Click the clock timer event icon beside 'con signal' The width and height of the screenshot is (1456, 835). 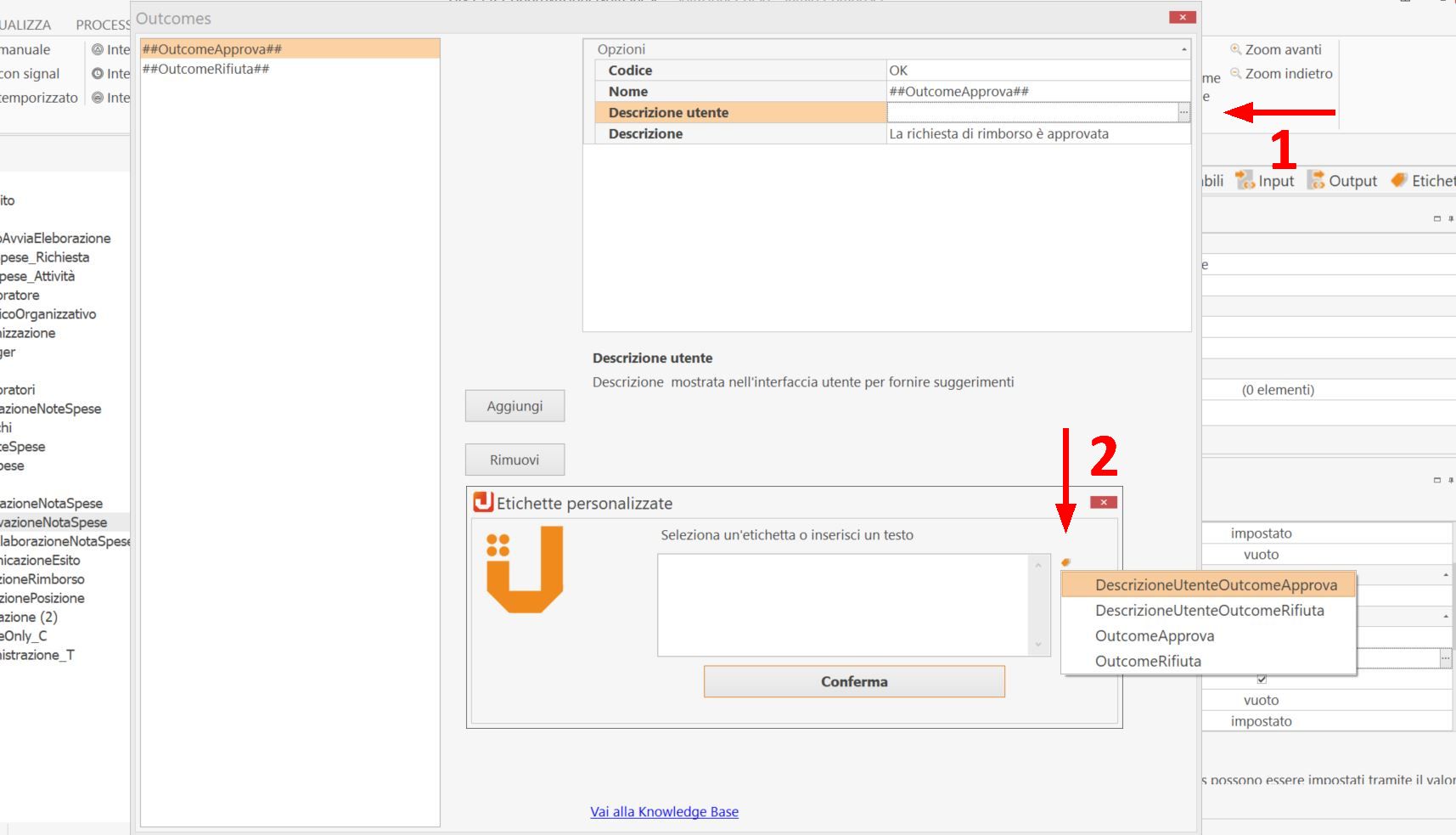pos(98,73)
